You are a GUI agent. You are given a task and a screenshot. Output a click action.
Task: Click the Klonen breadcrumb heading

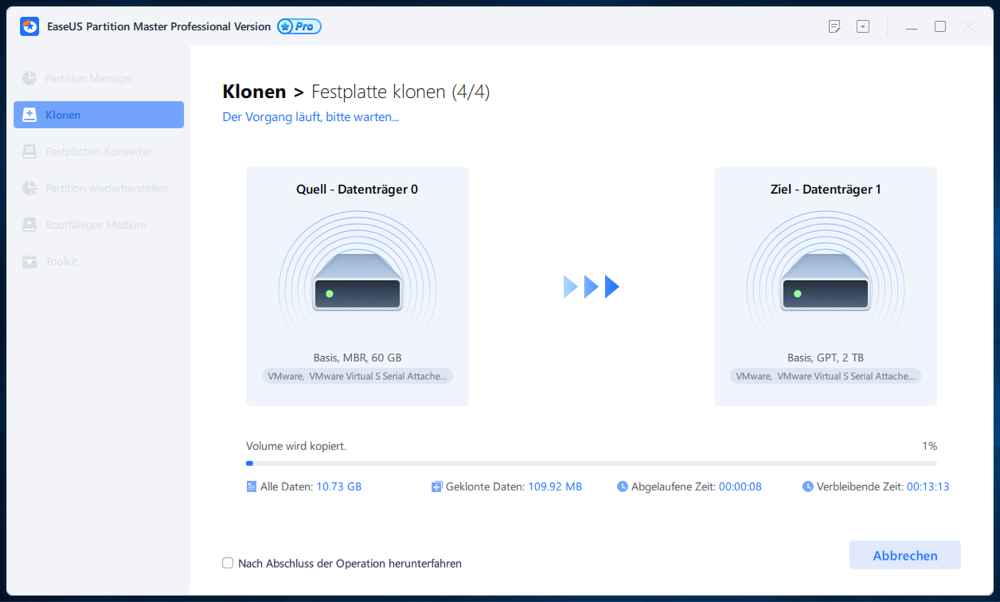254,92
